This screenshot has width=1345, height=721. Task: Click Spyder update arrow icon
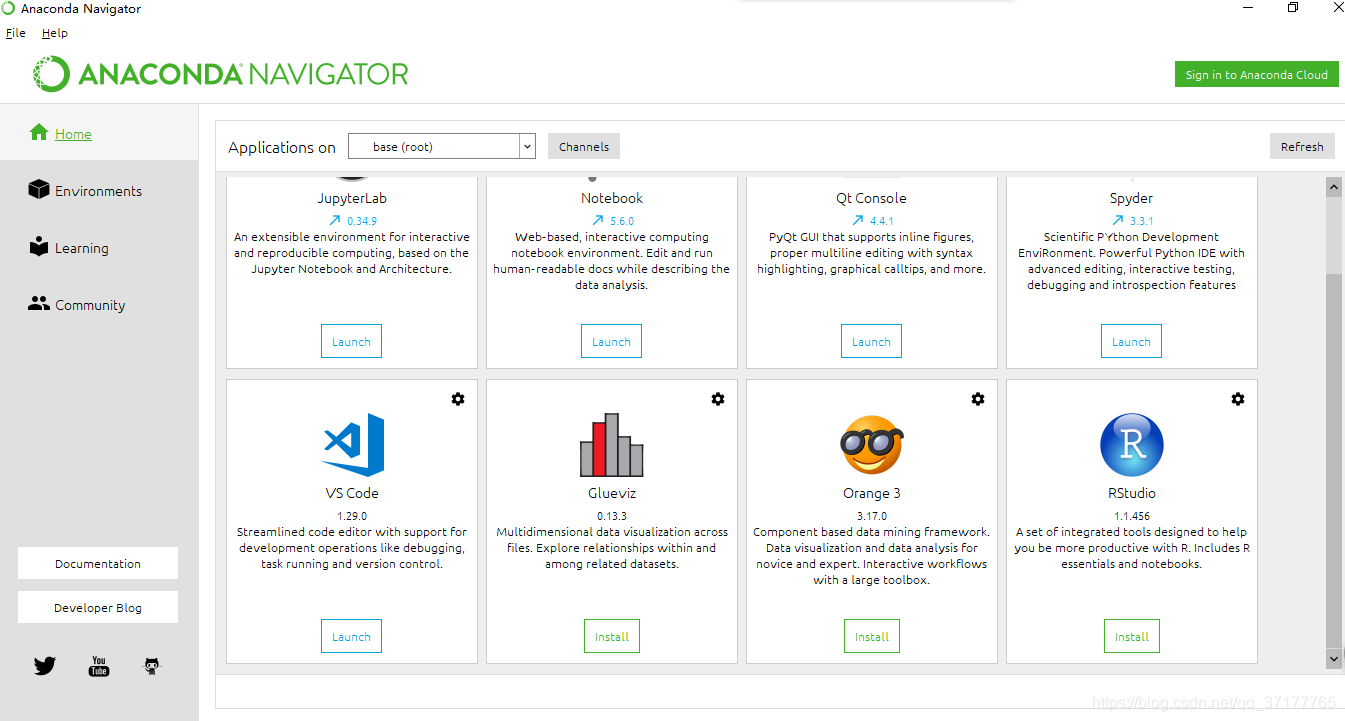click(x=1118, y=220)
